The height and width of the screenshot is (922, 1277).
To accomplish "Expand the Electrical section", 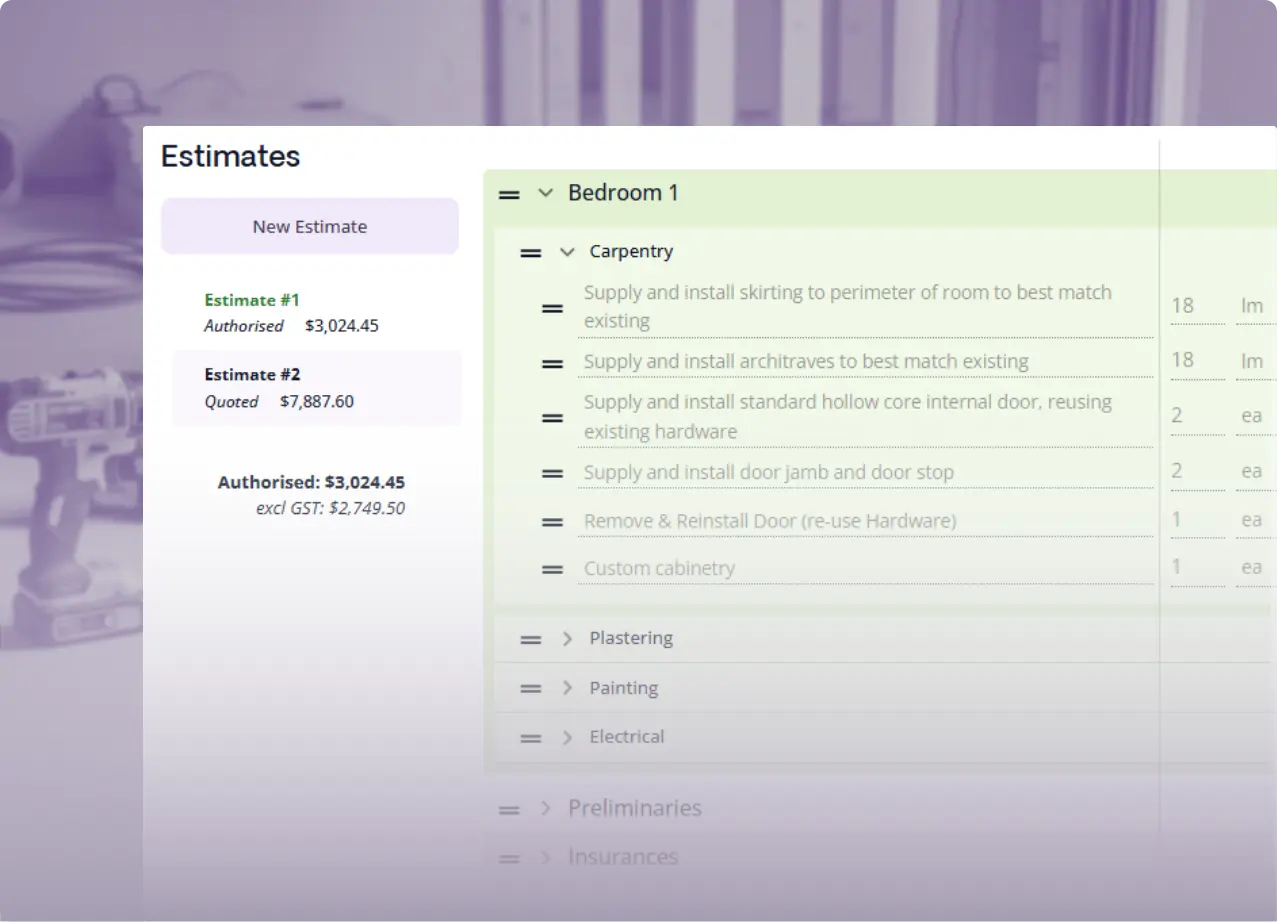I will [x=566, y=737].
